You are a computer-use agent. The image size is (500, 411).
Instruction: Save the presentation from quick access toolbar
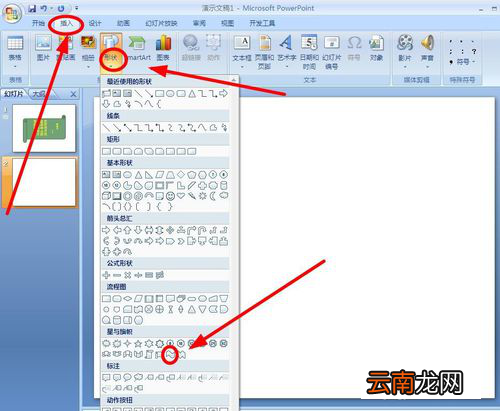[32, 8]
